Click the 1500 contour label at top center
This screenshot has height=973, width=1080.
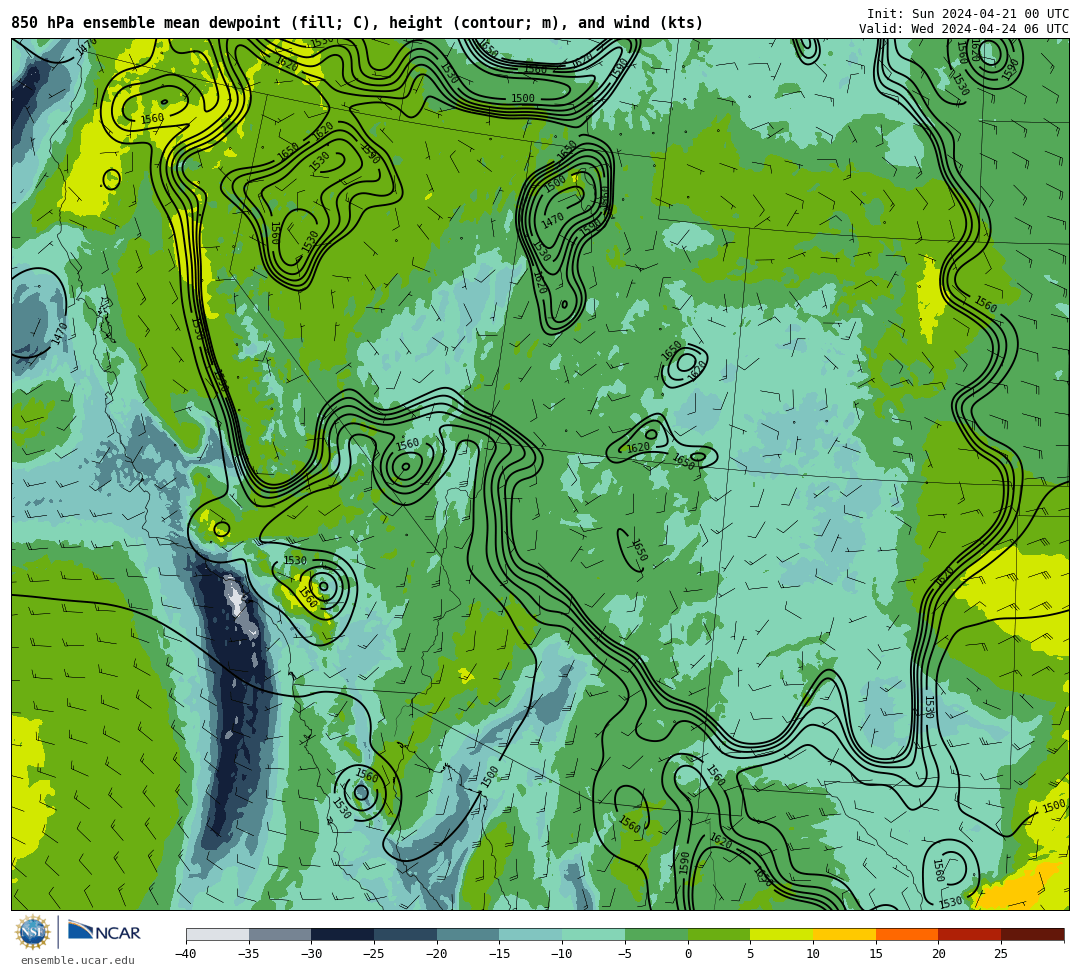pyautogui.click(x=523, y=98)
